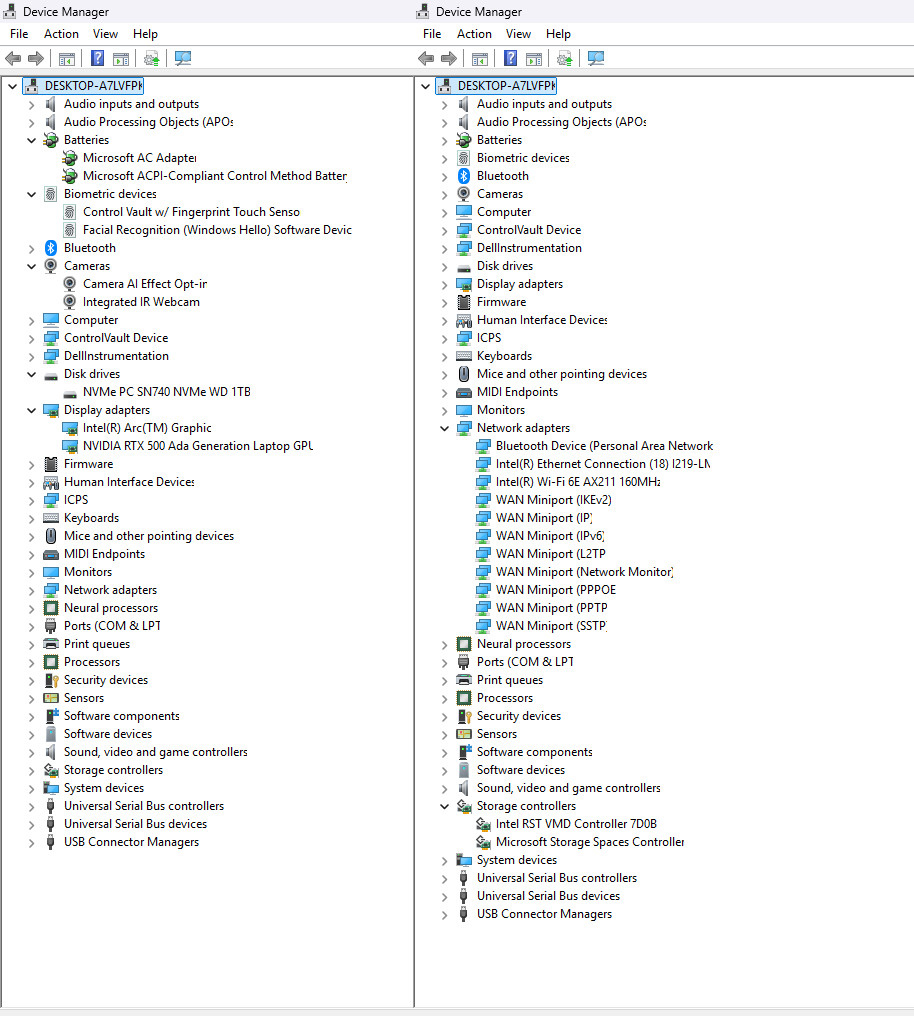Open Action menu in left window

point(62,34)
